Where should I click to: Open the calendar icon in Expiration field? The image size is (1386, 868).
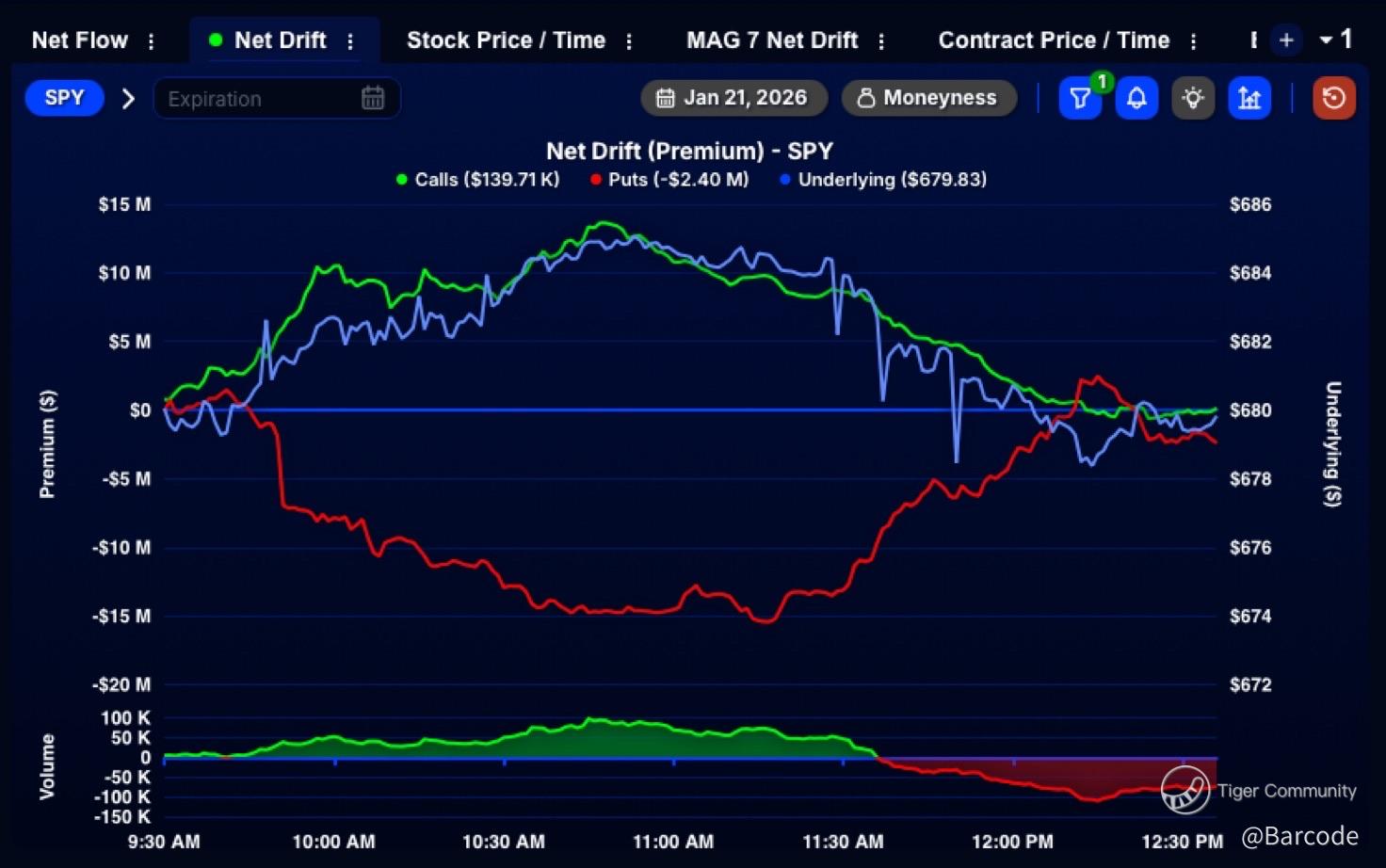(x=373, y=98)
